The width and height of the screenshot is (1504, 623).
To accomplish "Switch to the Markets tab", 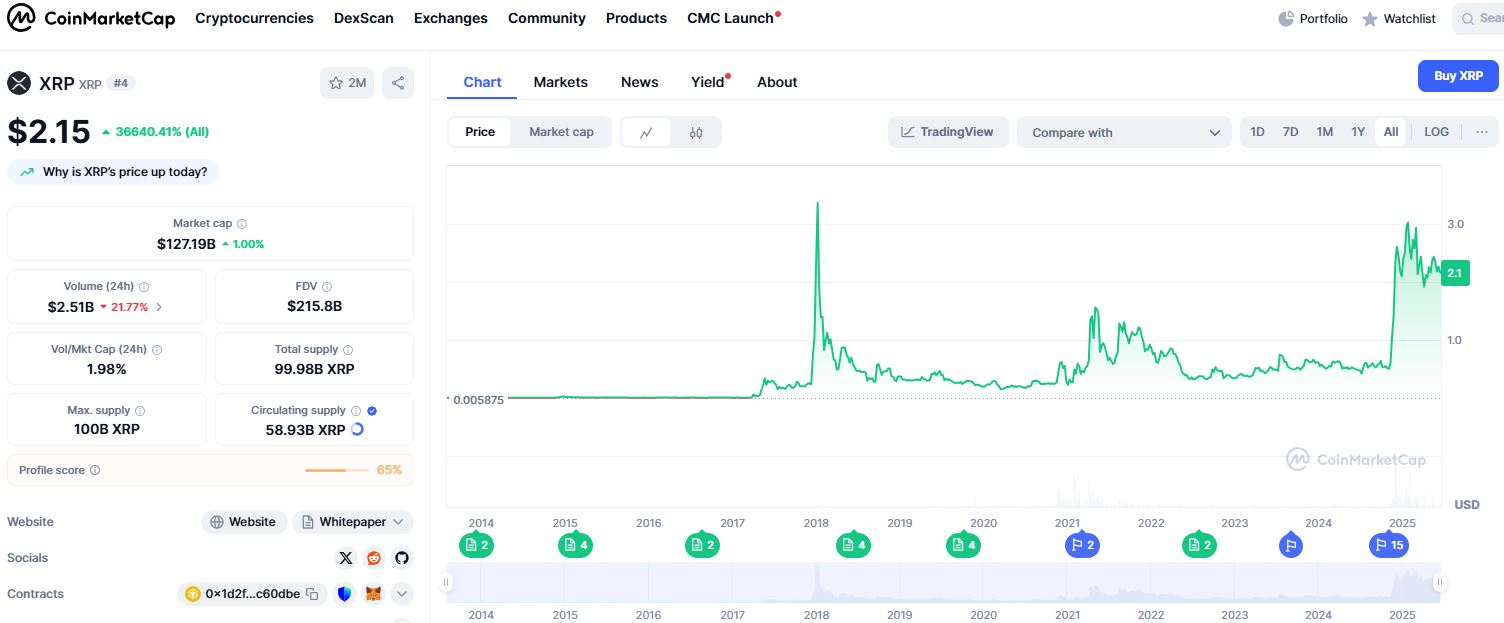I will (561, 82).
